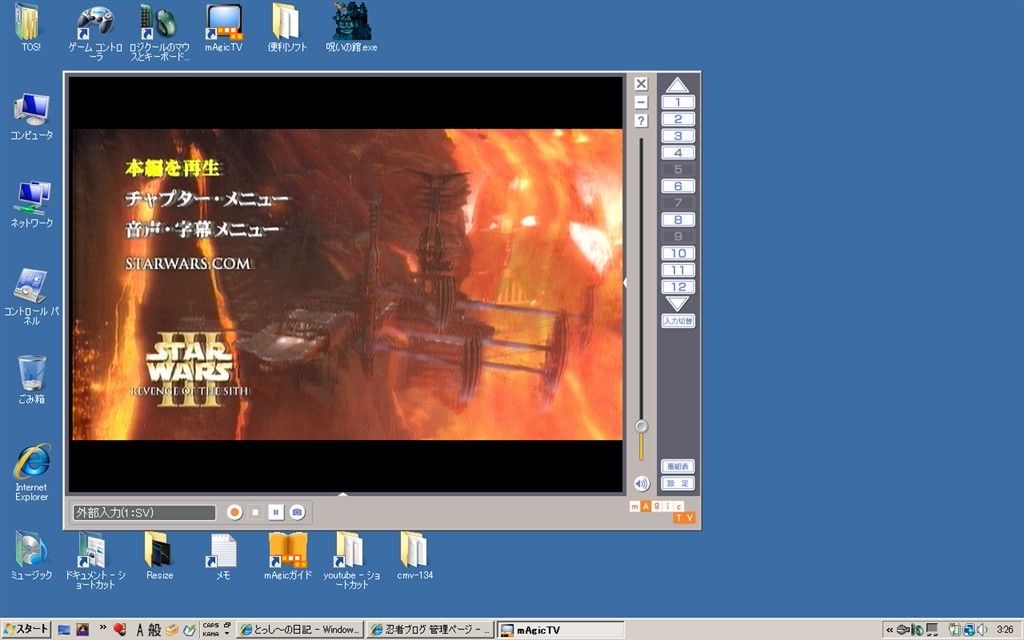Open the Resize folder
Image resolution: width=1024 pixels, height=640 pixels.
(159, 556)
